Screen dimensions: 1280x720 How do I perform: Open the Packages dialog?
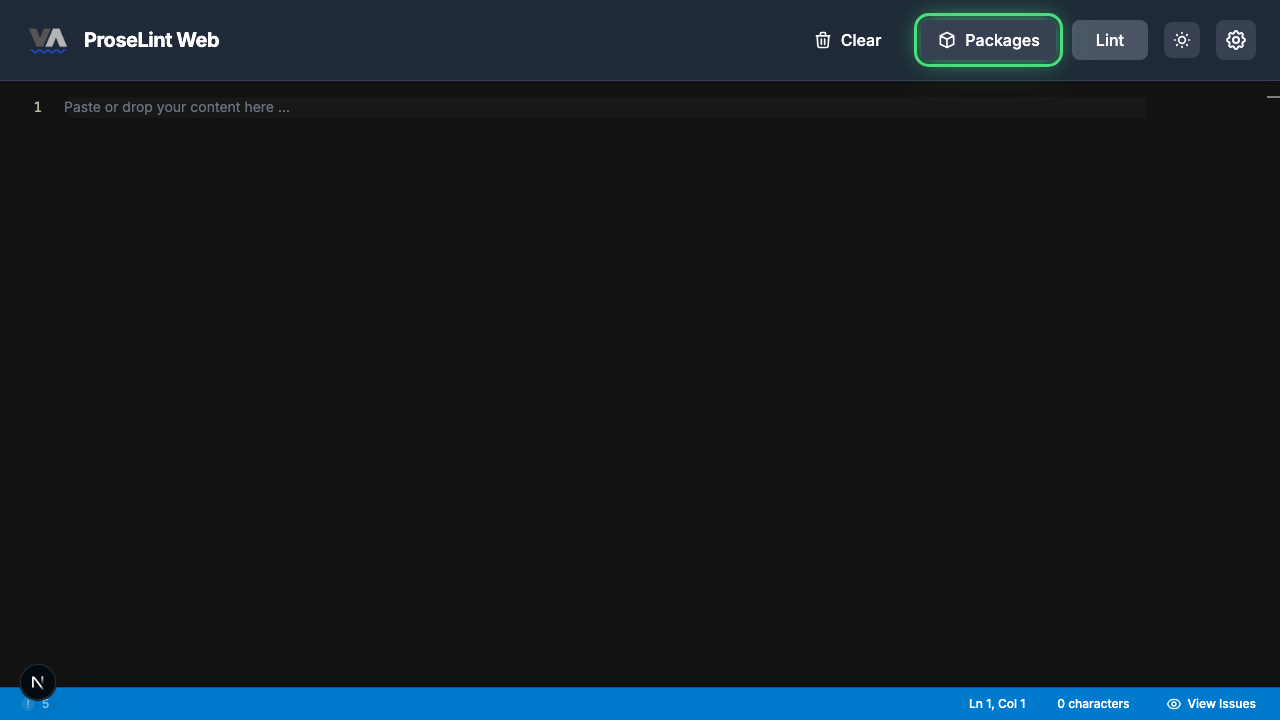988,40
